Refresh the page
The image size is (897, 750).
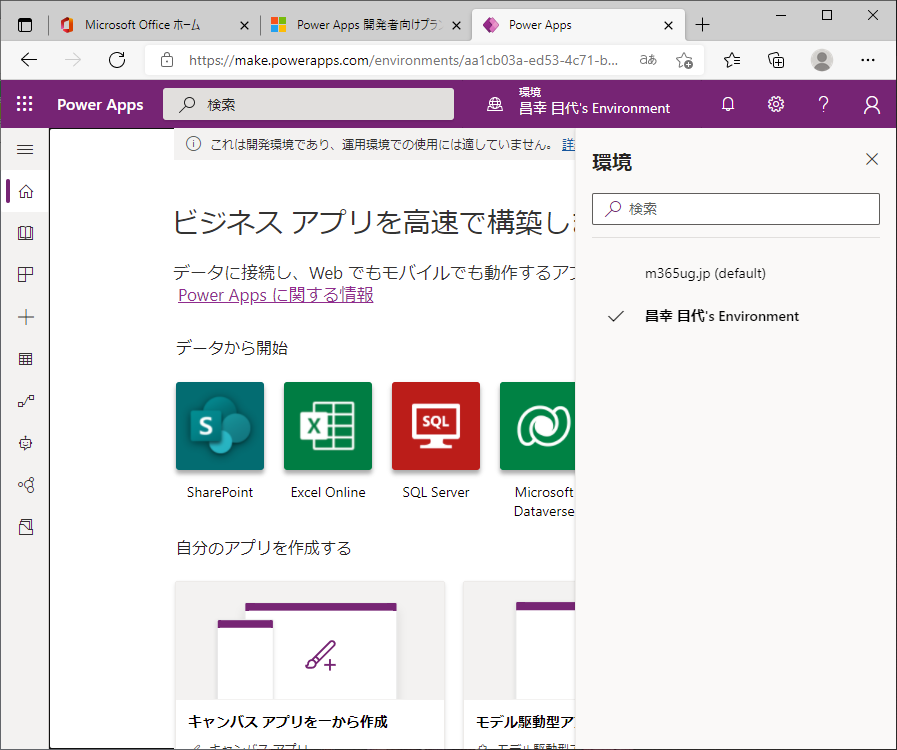117,59
